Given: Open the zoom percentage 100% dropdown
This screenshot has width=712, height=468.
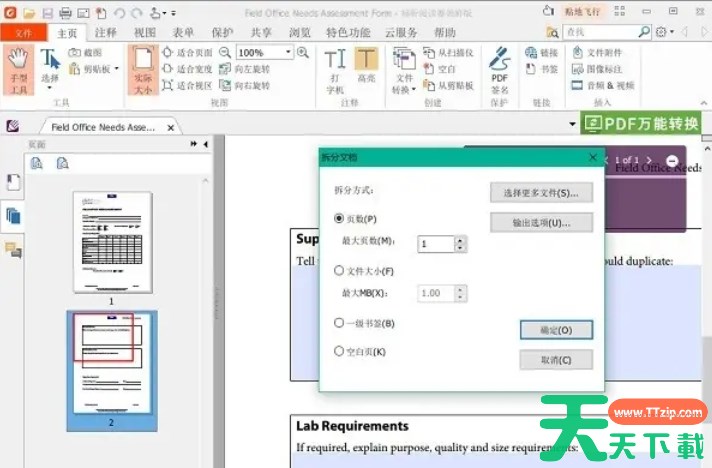Looking at the screenshot, I should click(288, 52).
